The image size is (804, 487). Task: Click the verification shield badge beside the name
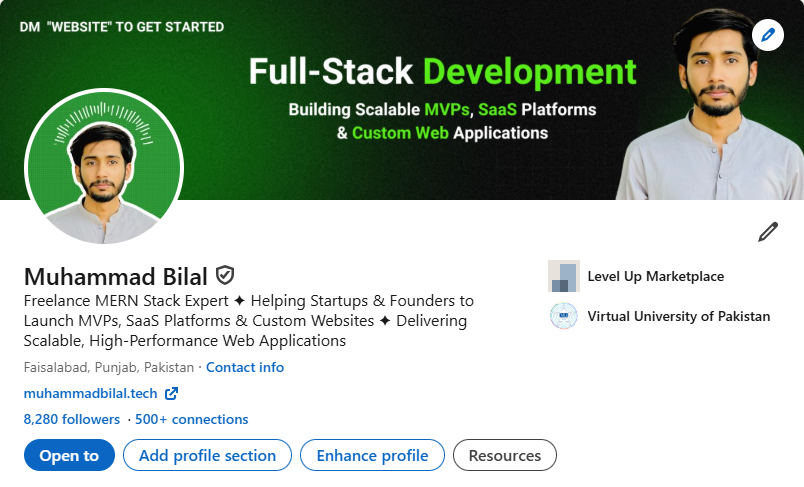coord(225,275)
